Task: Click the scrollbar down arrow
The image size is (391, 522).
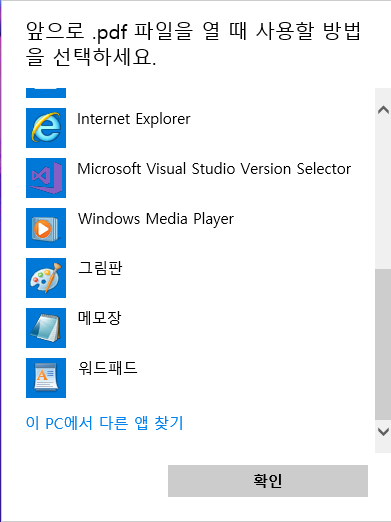Action: click(383, 432)
